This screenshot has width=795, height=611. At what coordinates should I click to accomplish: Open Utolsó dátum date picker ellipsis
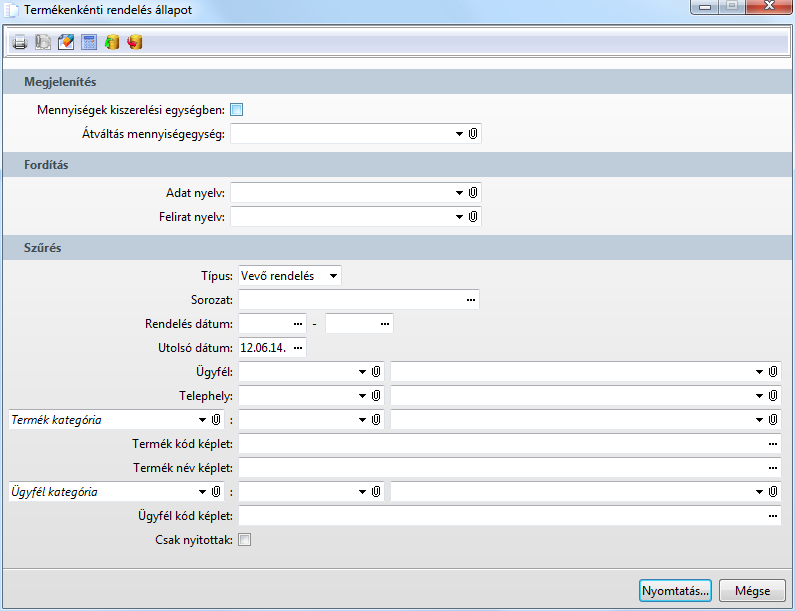click(x=298, y=348)
